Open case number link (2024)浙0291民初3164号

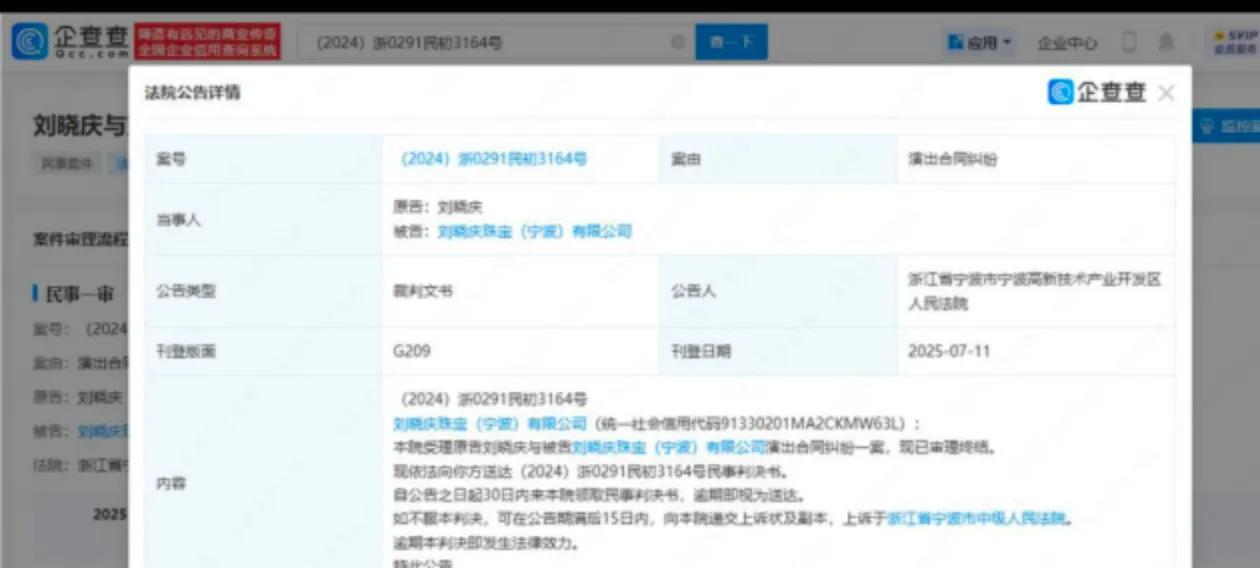tap(493, 158)
